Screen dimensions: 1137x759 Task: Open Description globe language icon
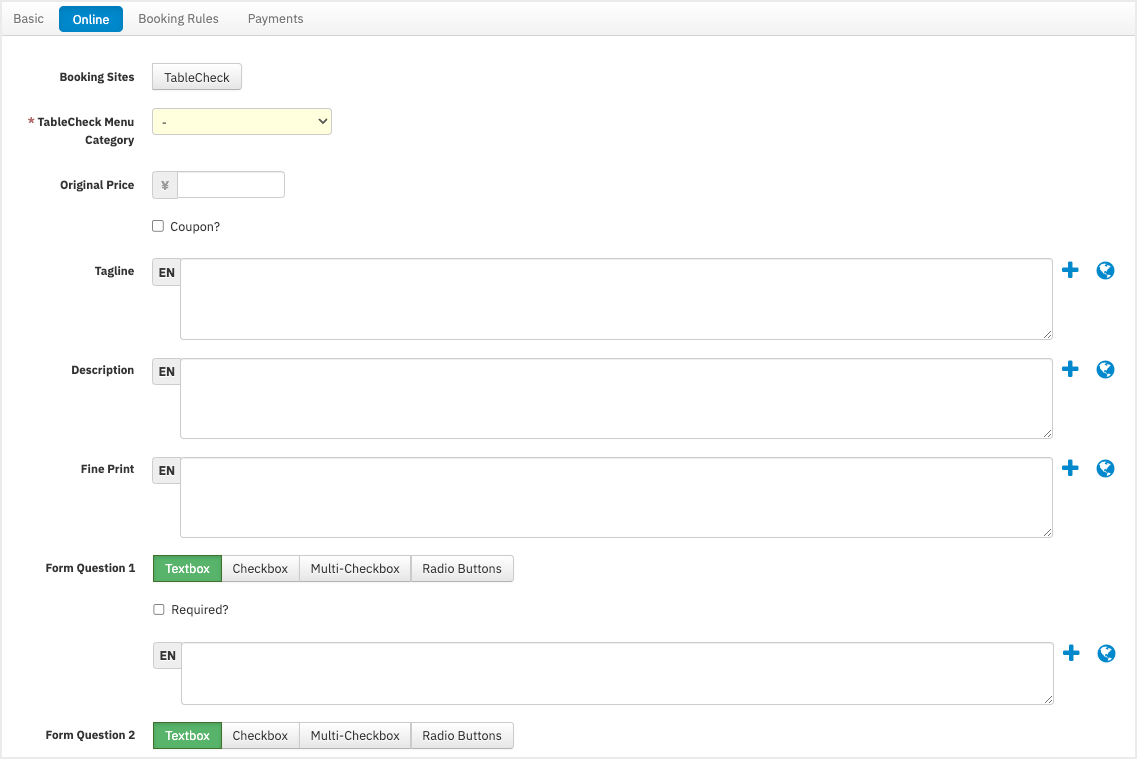(x=1105, y=370)
